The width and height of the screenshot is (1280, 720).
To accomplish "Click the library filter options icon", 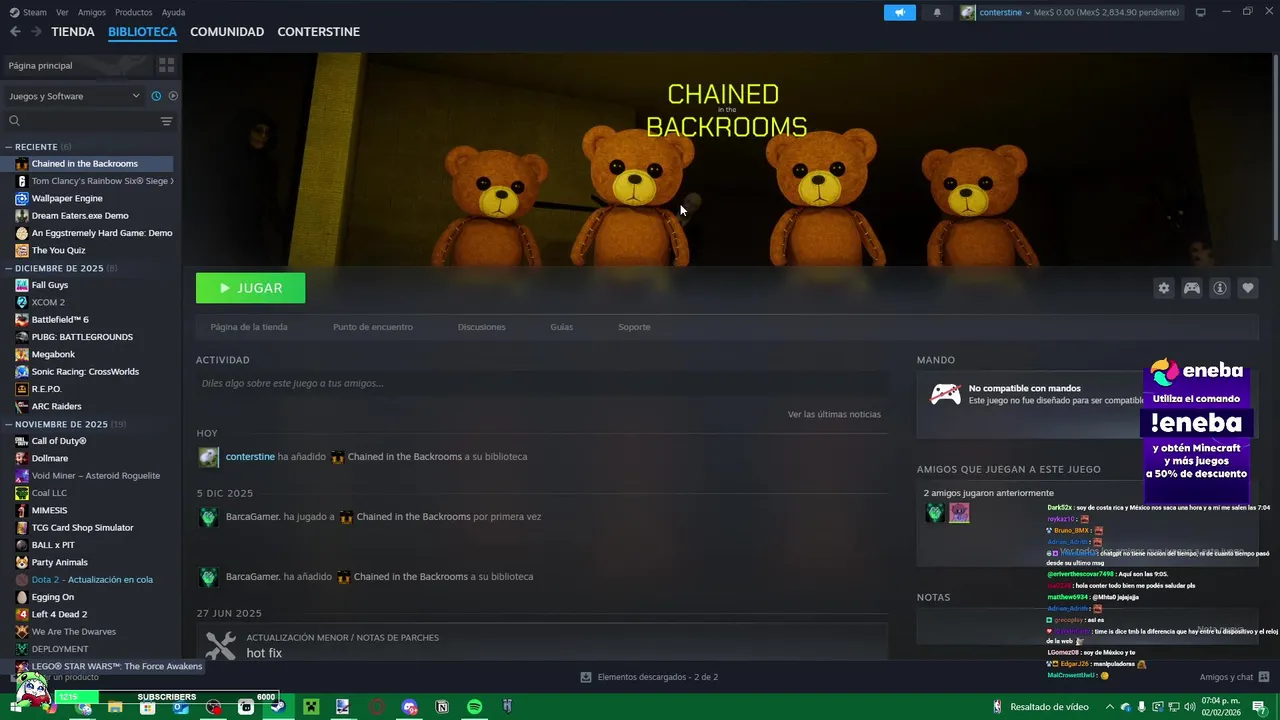I will click(166, 121).
